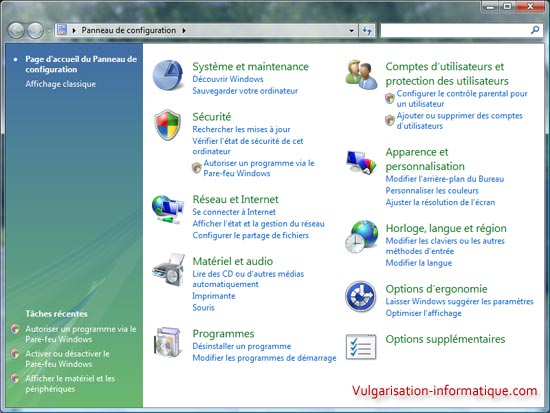Open the Système et maintenance pie chart icon
The height and width of the screenshot is (413, 550).
coord(168,75)
